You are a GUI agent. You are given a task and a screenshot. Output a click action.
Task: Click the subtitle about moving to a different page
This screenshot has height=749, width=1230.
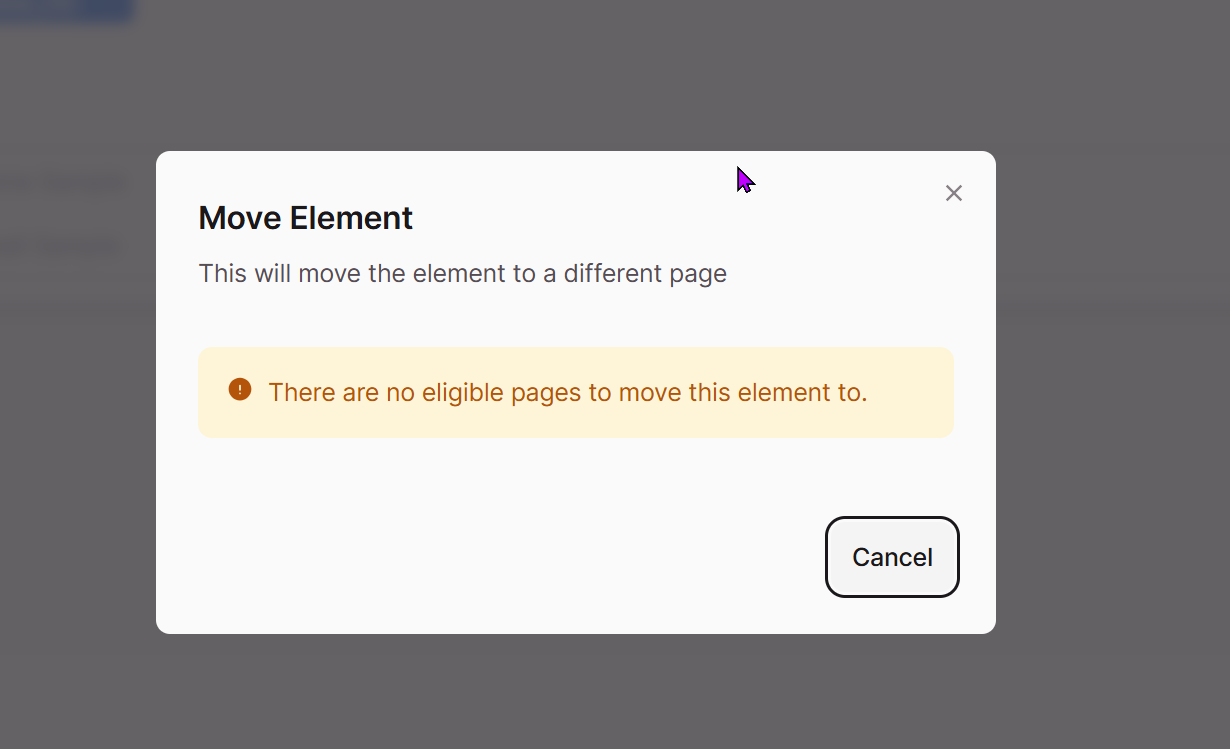click(x=463, y=273)
